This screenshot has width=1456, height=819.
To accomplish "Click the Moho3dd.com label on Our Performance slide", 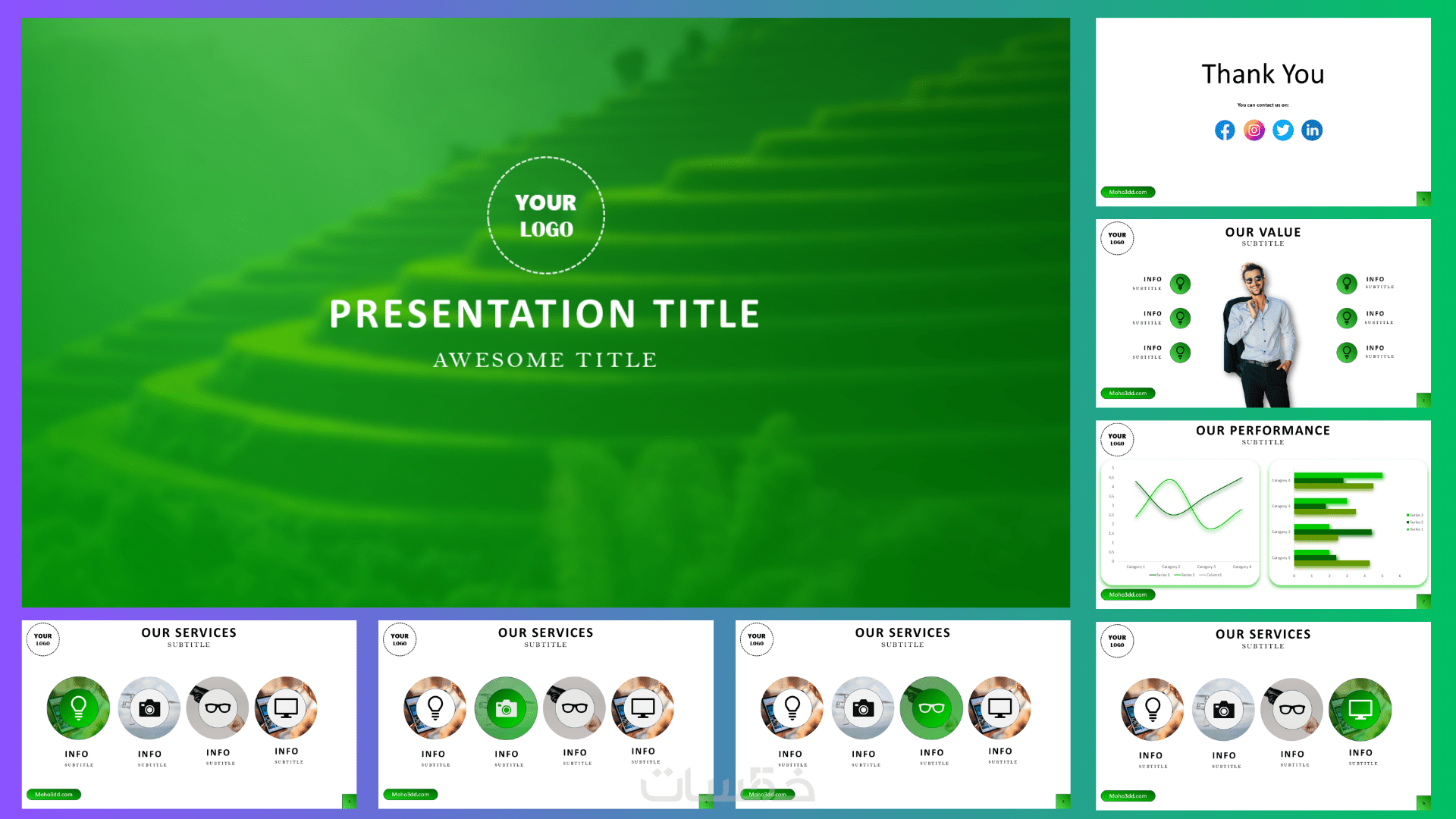I will (x=1128, y=595).
